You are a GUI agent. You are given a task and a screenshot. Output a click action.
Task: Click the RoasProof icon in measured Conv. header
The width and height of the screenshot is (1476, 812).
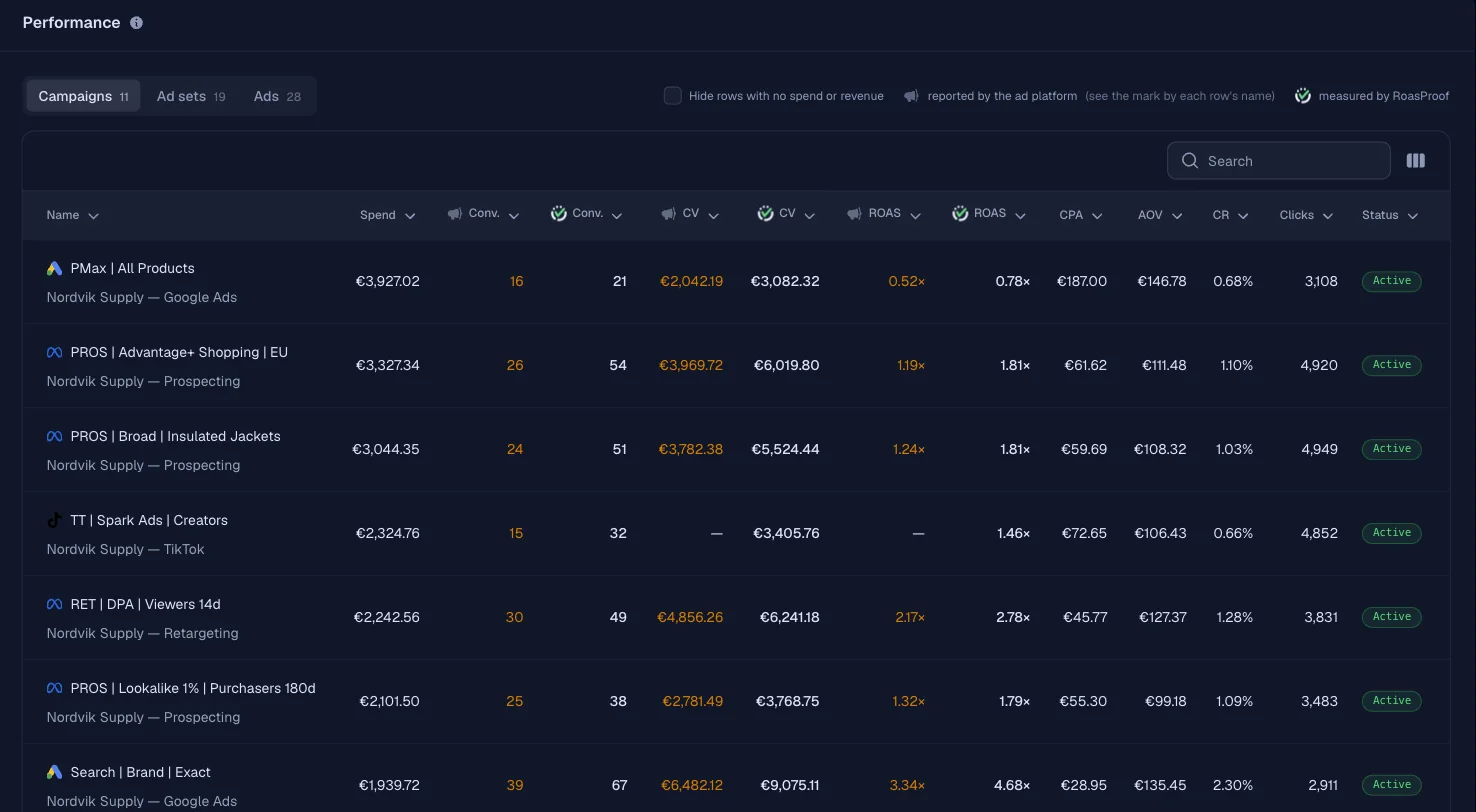tap(558, 214)
